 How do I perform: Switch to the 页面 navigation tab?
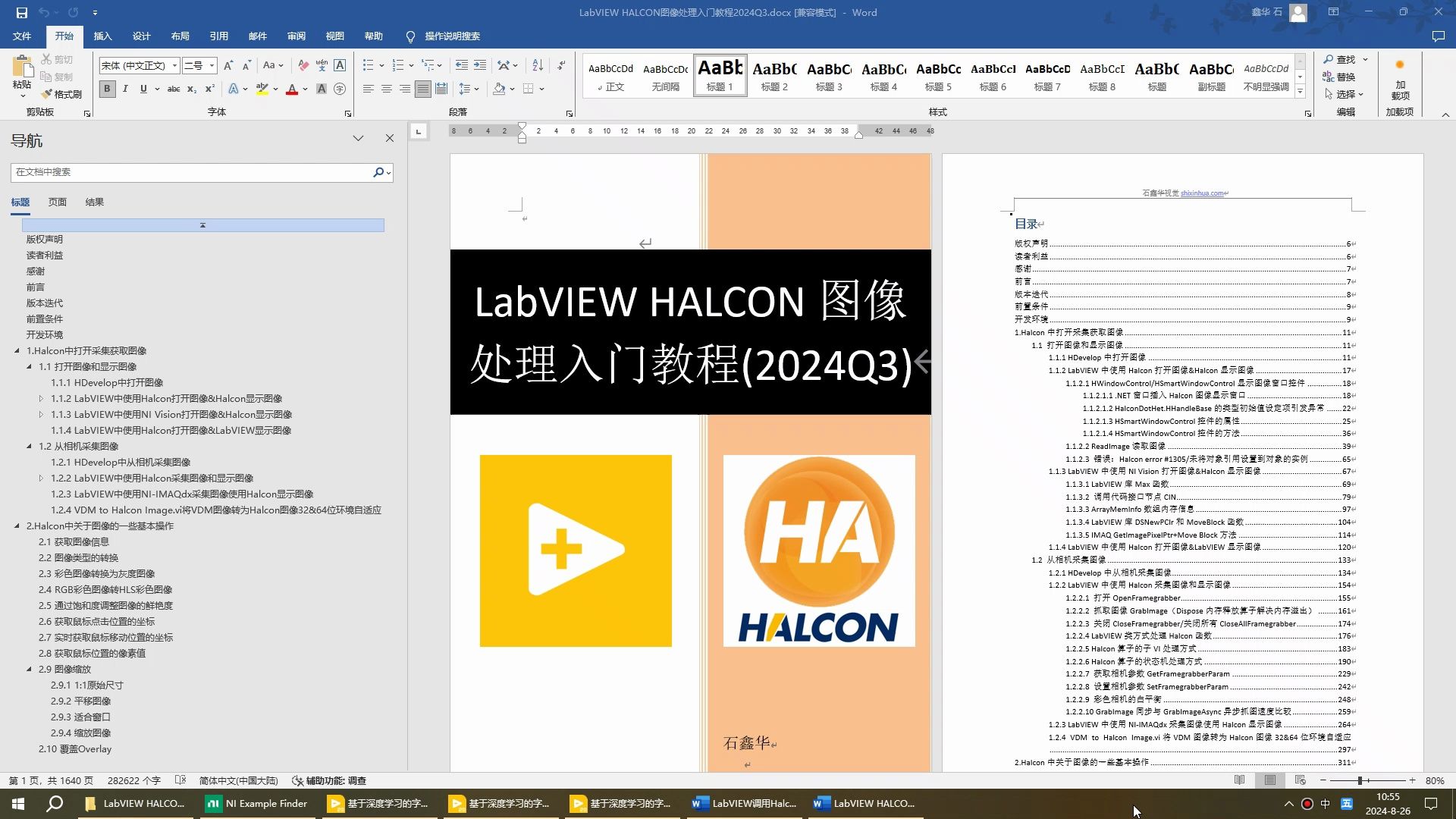click(57, 202)
